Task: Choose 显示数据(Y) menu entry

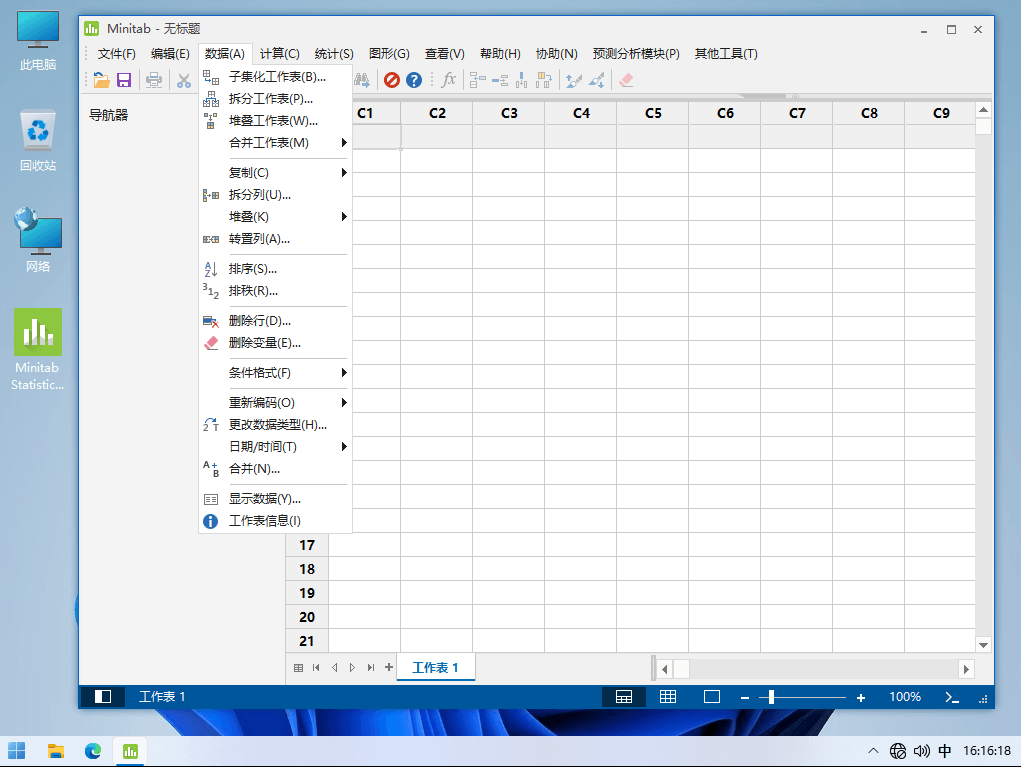Action: pyautogui.click(x=275, y=499)
